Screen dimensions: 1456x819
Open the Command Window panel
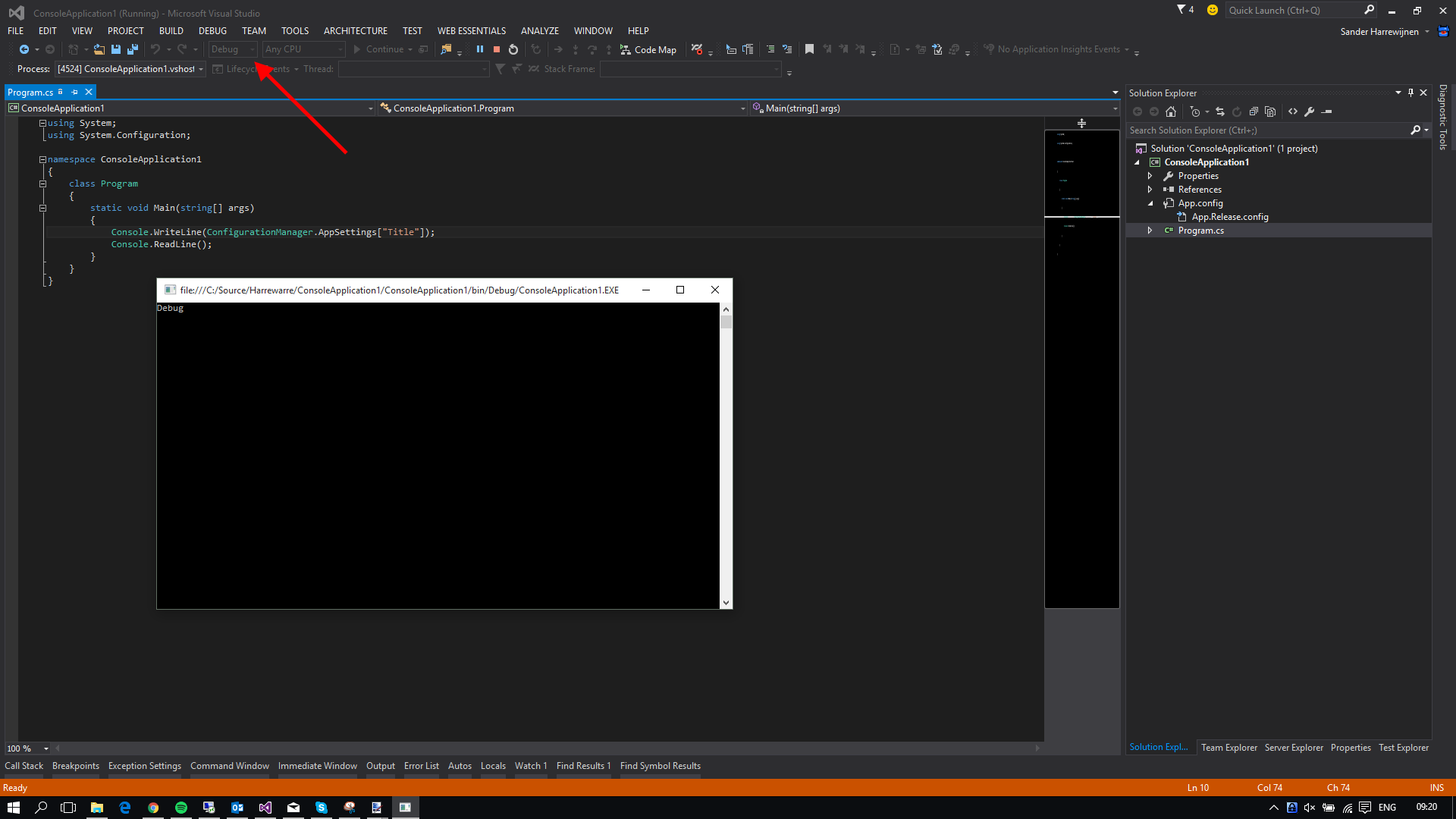[x=228, y=765]
